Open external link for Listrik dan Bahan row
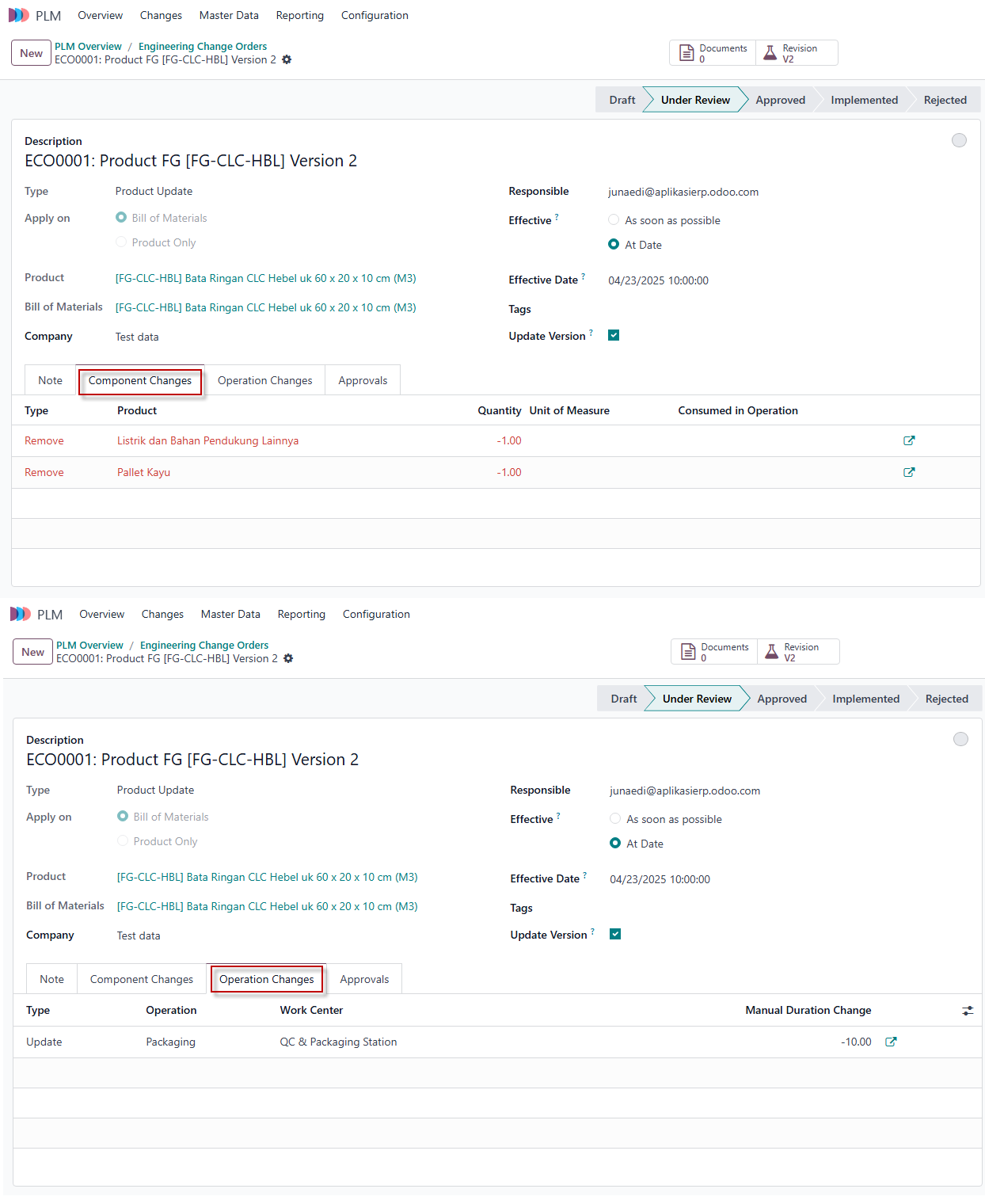The width and height of the screenshot is (985, 1204). click(x=909, y=440)
